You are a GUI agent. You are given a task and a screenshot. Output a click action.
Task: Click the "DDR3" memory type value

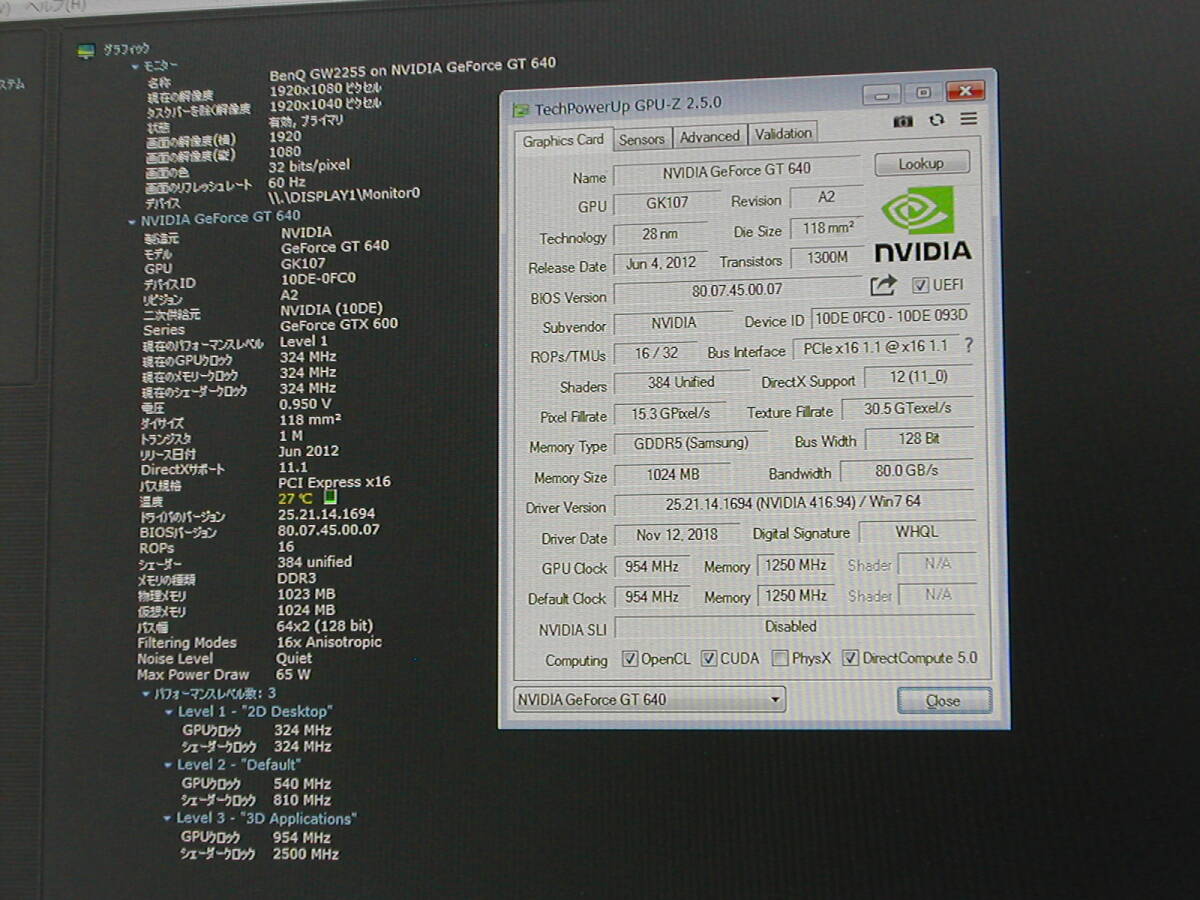pos(297,578)
